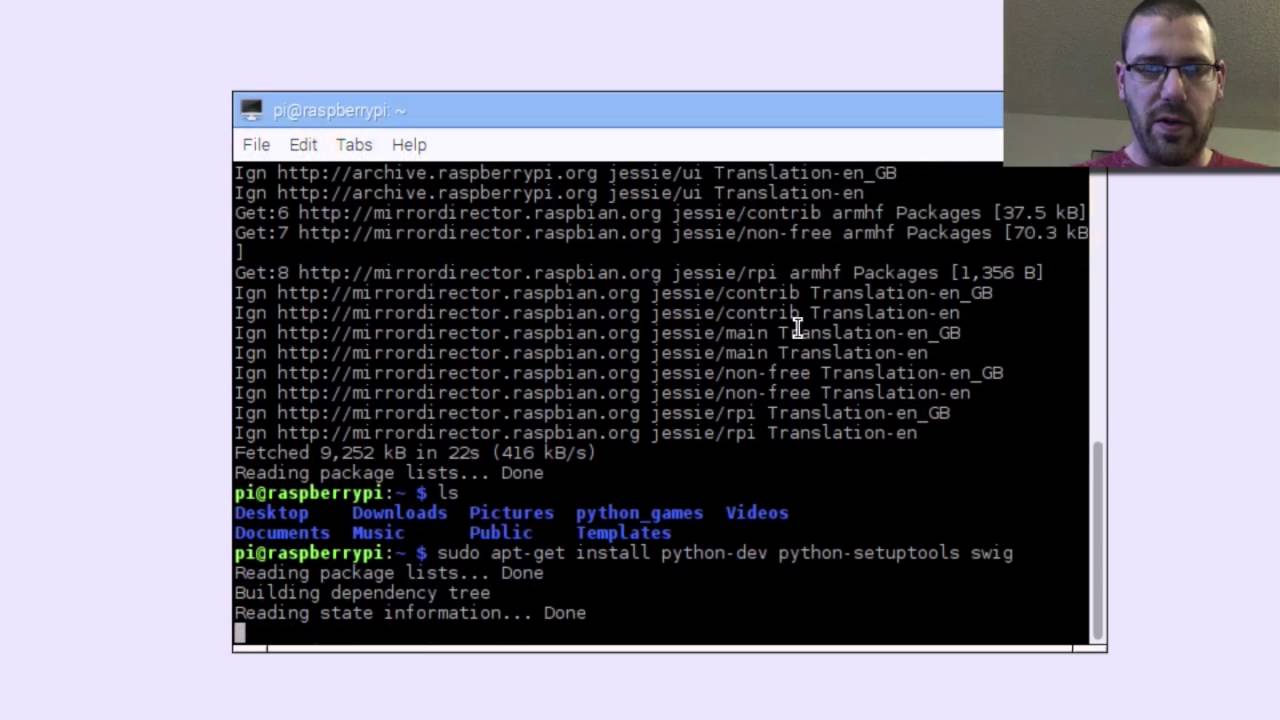Click the Documents folder name
This screenshot has width=1280, height=720.
(282, 533)
